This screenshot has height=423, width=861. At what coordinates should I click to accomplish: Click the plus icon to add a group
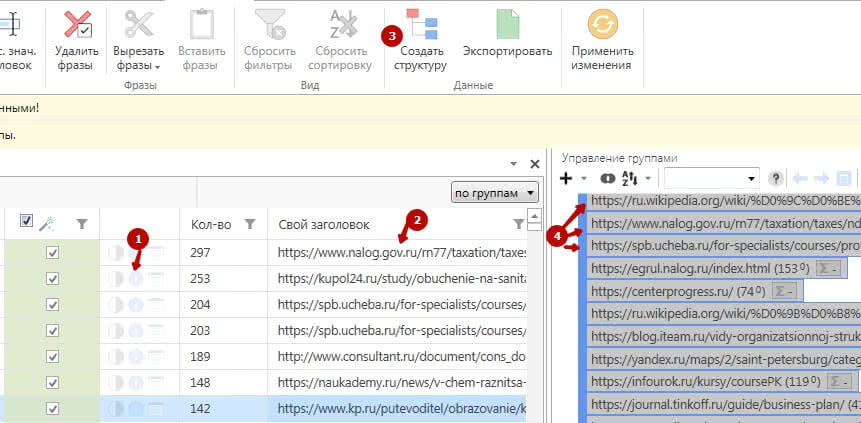(566, 178)
